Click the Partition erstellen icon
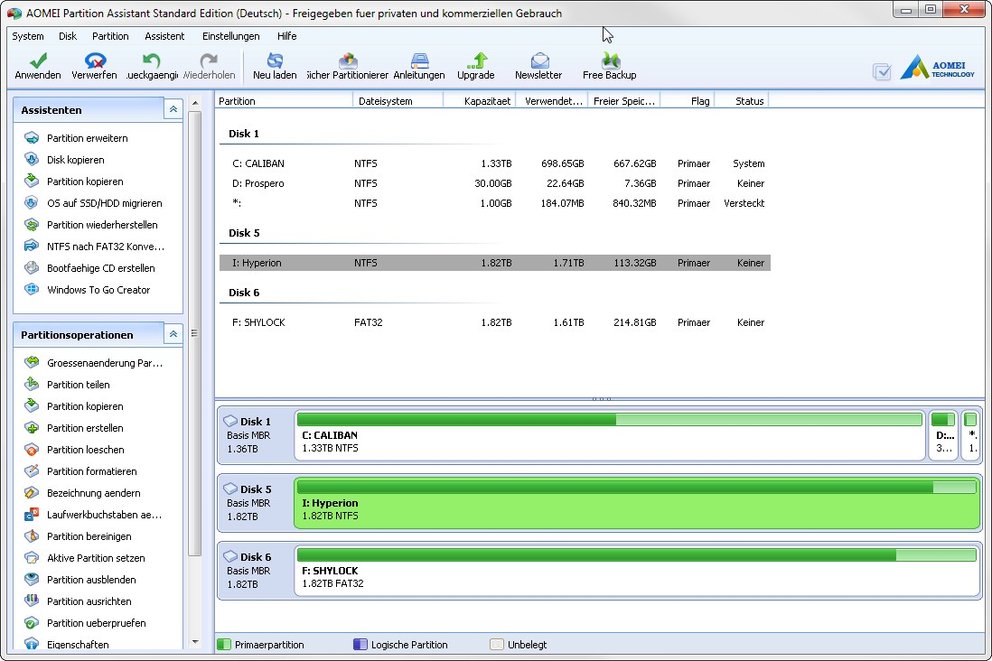Screen dimensions: 992x661 32,428
